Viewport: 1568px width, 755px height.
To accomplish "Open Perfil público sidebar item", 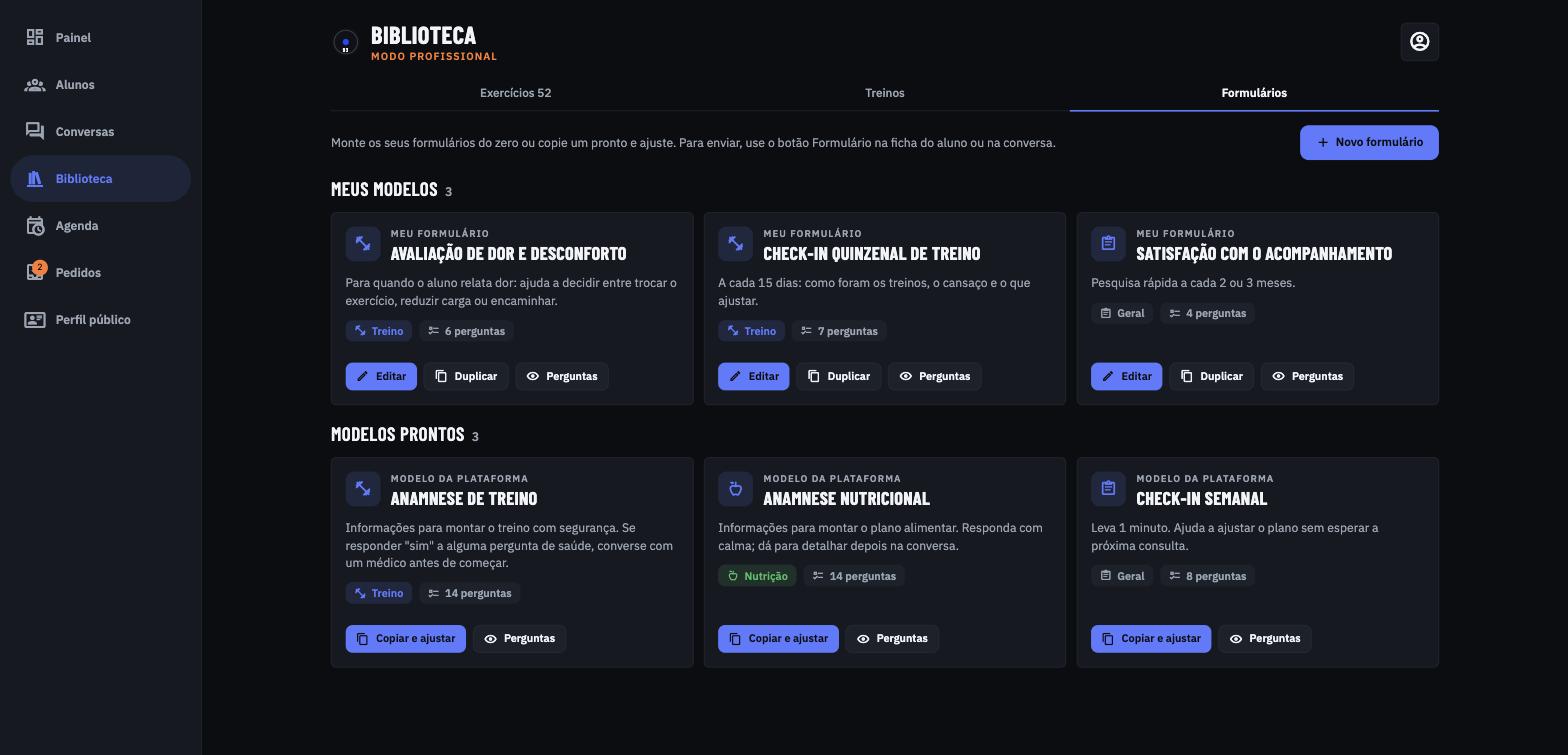I will (x=100, y=320).
